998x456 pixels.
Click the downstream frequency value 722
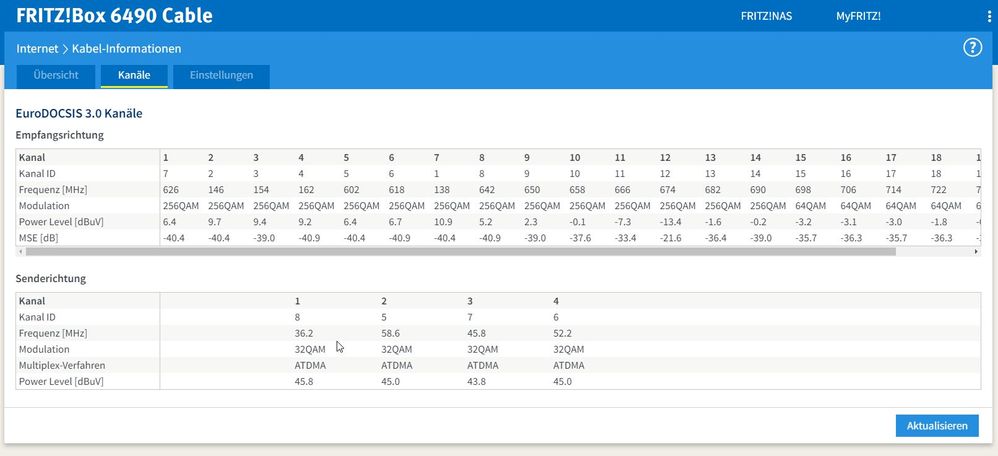(938, 190)
